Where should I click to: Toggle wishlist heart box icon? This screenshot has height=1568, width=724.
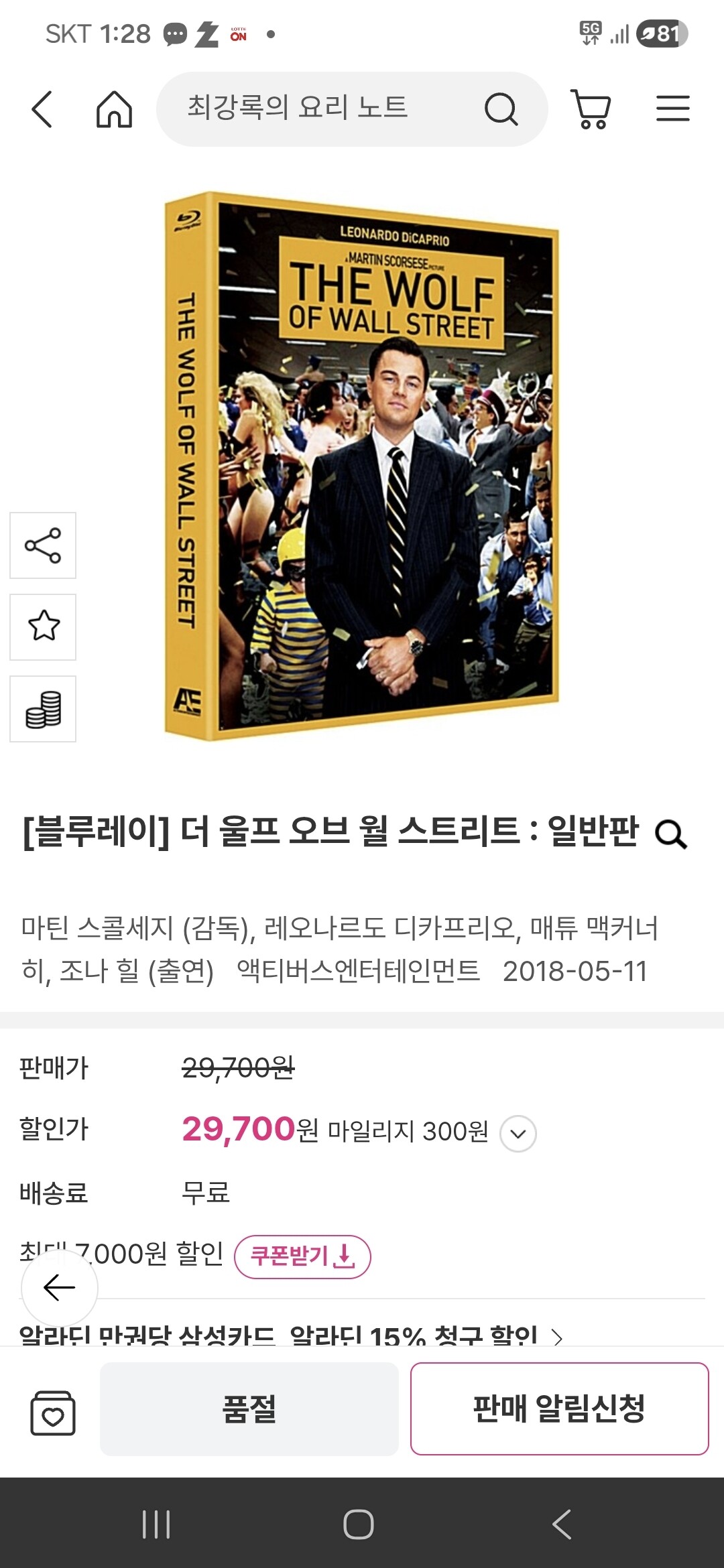[53, 1413]
